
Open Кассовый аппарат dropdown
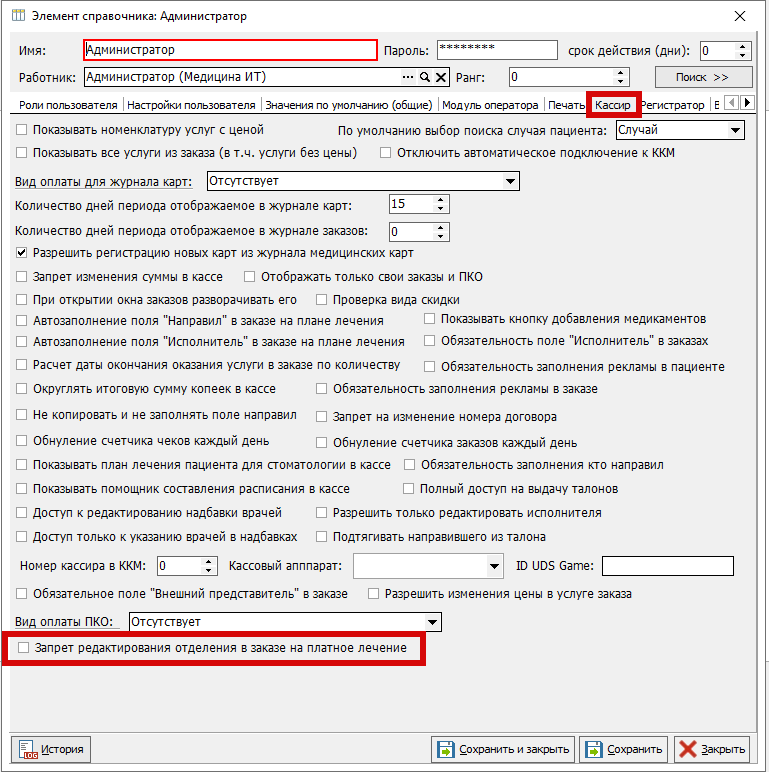(494, 566)
